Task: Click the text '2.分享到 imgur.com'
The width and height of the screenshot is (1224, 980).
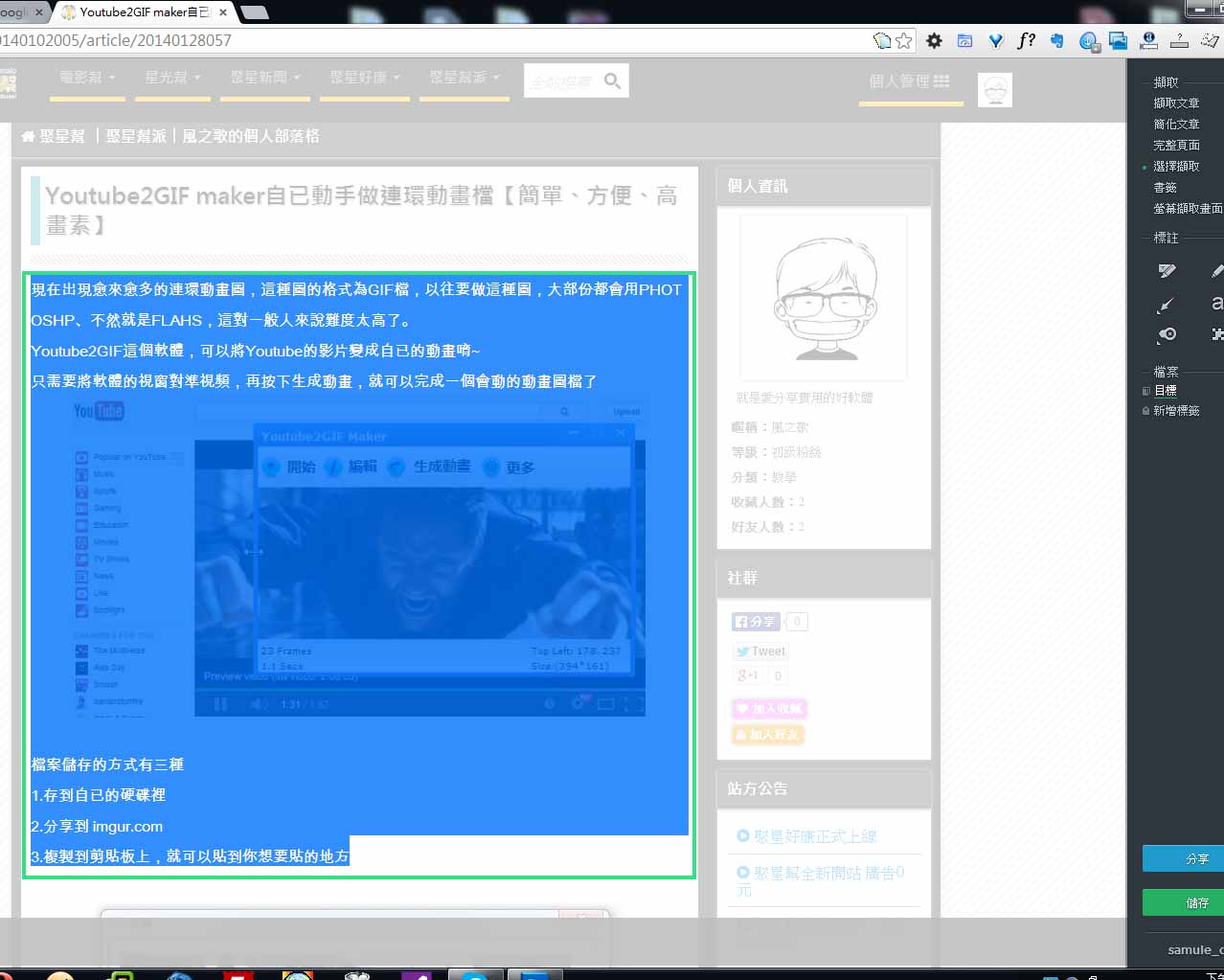Action: coord(97,826)
